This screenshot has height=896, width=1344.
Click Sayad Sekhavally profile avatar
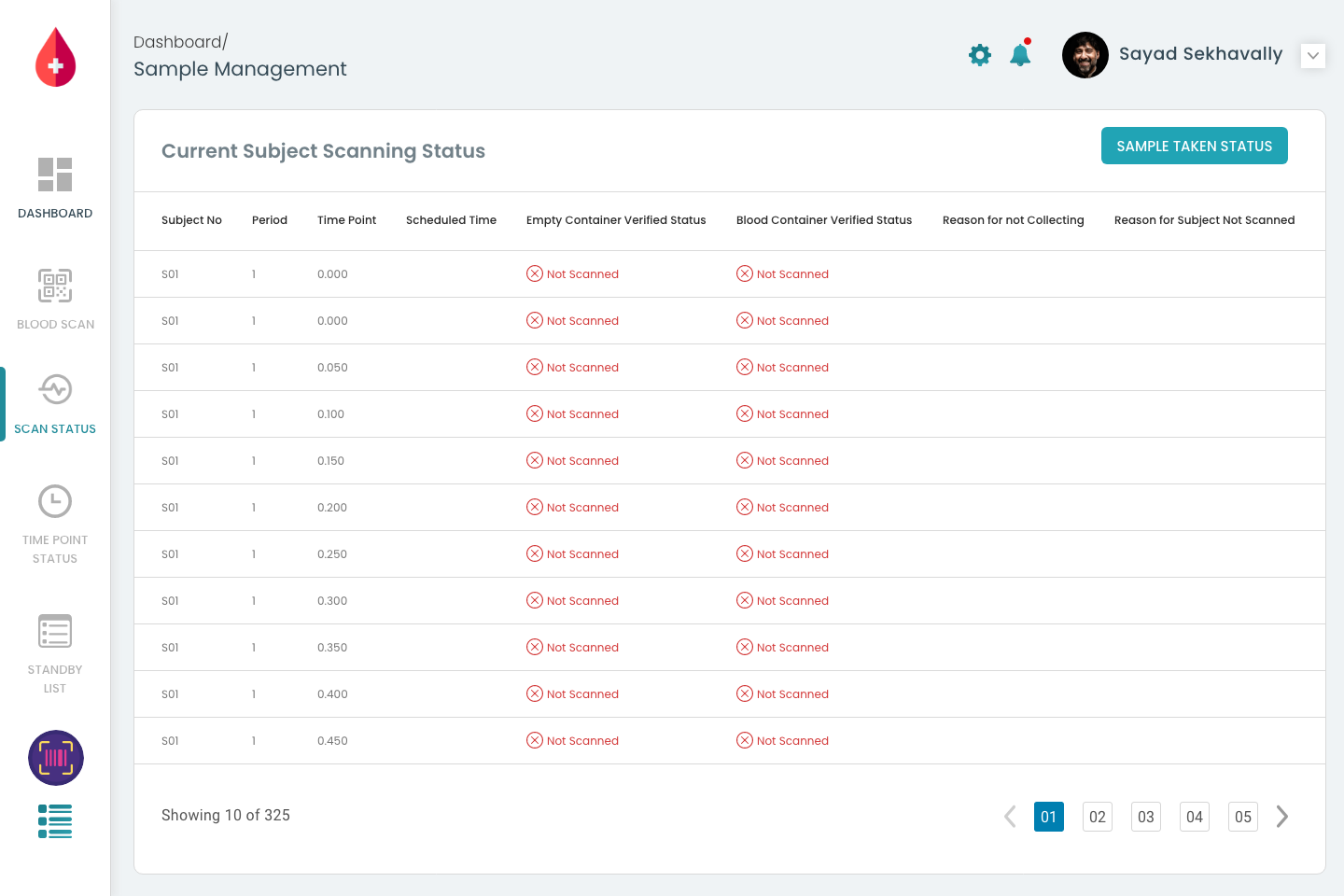tap(1085, 55)
